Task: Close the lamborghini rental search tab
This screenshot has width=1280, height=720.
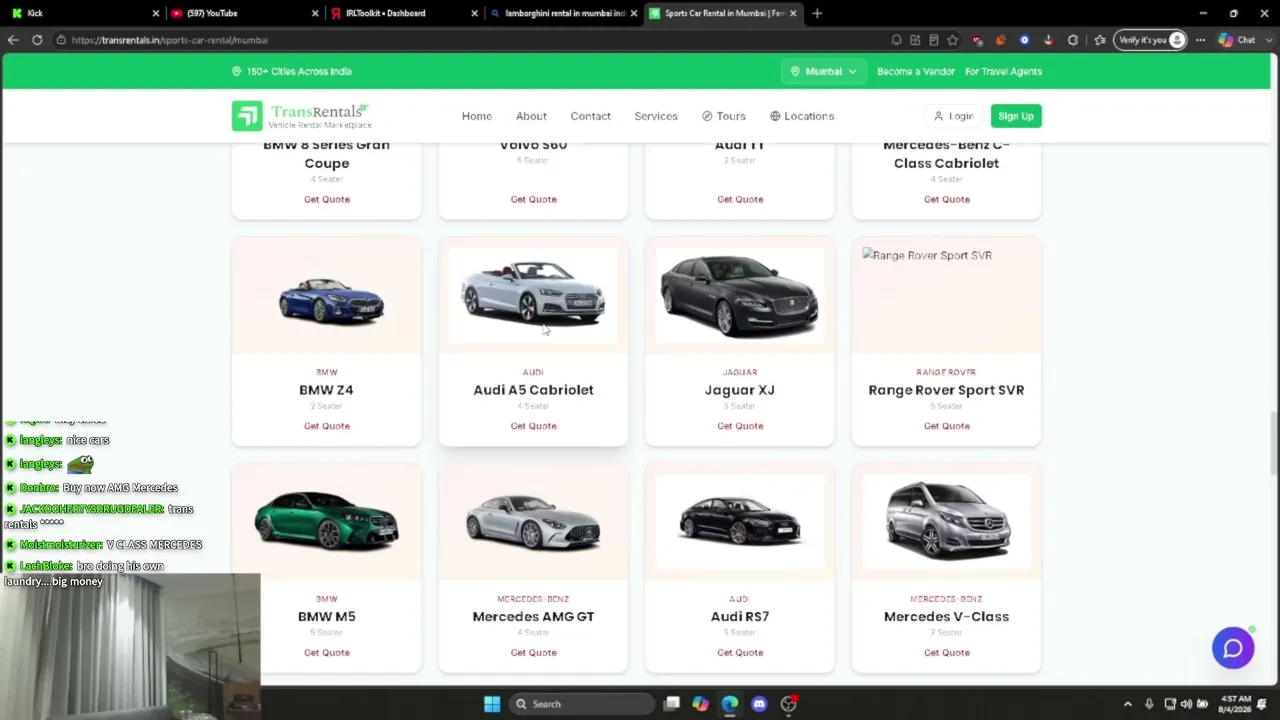Action: click(634, 13)
